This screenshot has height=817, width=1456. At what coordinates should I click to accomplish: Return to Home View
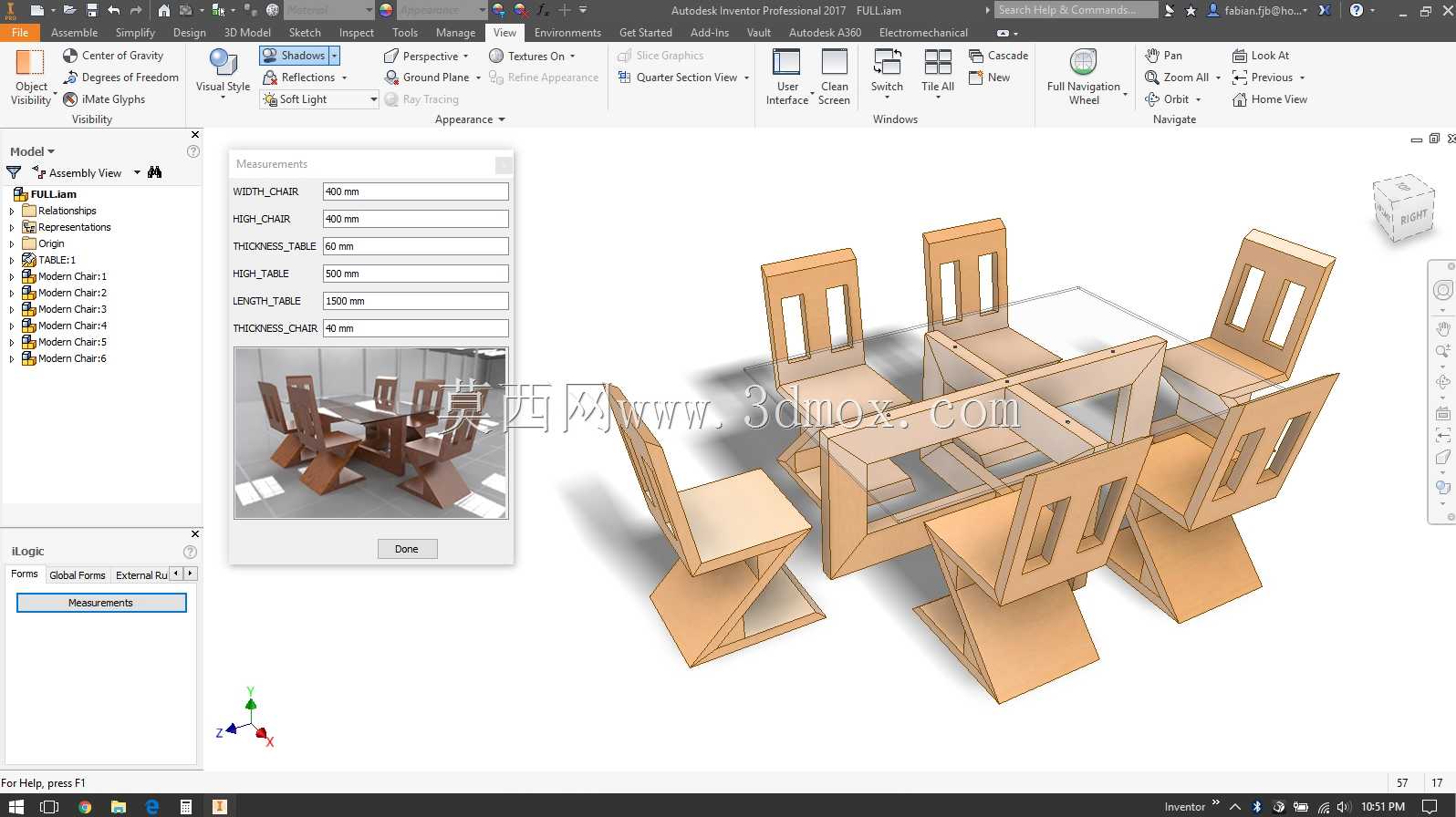point(1270,99)
